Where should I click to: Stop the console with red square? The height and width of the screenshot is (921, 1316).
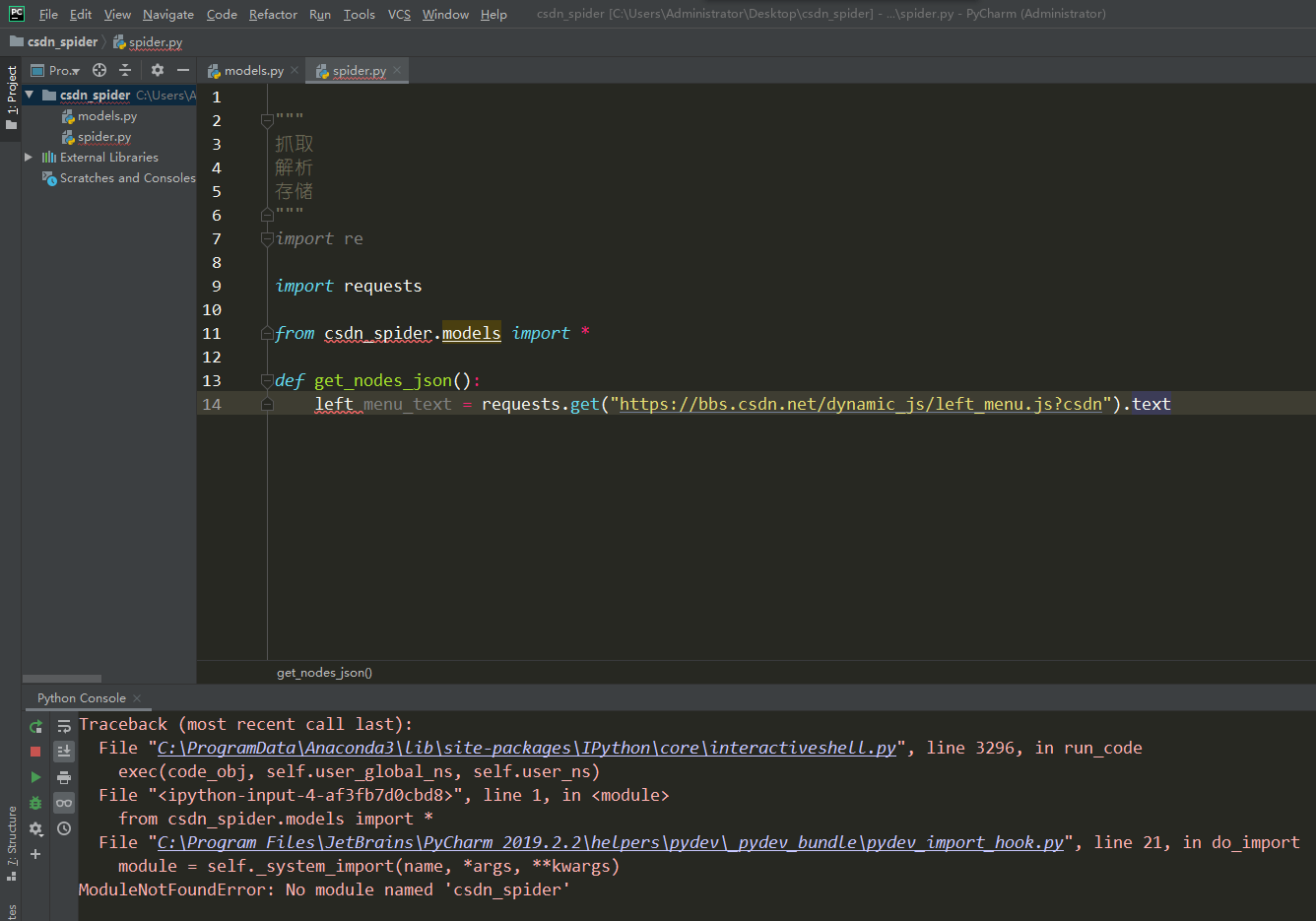(x=35, y=752)
